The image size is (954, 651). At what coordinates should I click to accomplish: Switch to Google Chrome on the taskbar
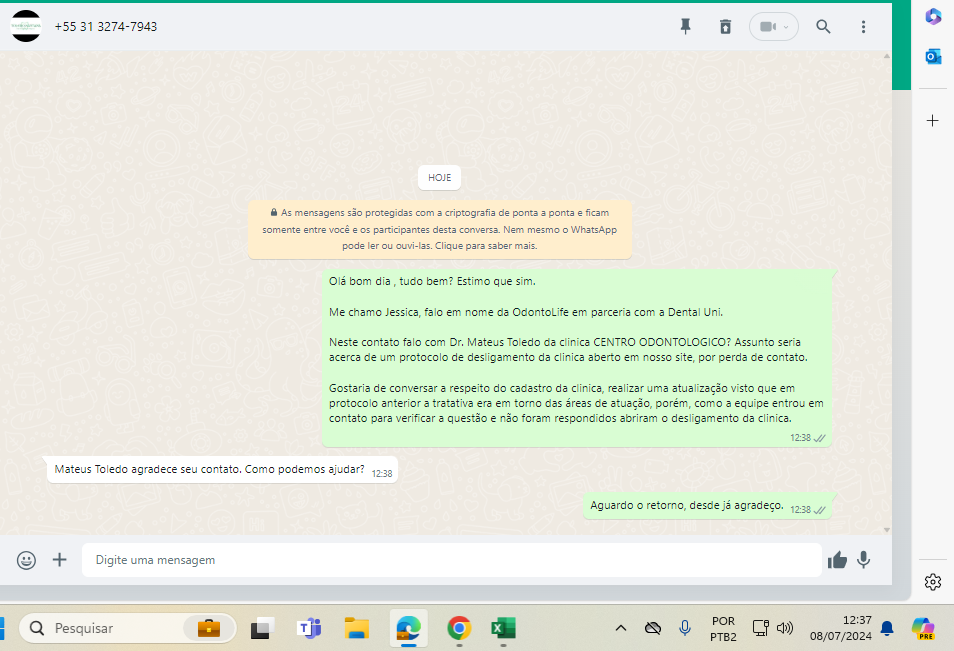tap(459, 628)
